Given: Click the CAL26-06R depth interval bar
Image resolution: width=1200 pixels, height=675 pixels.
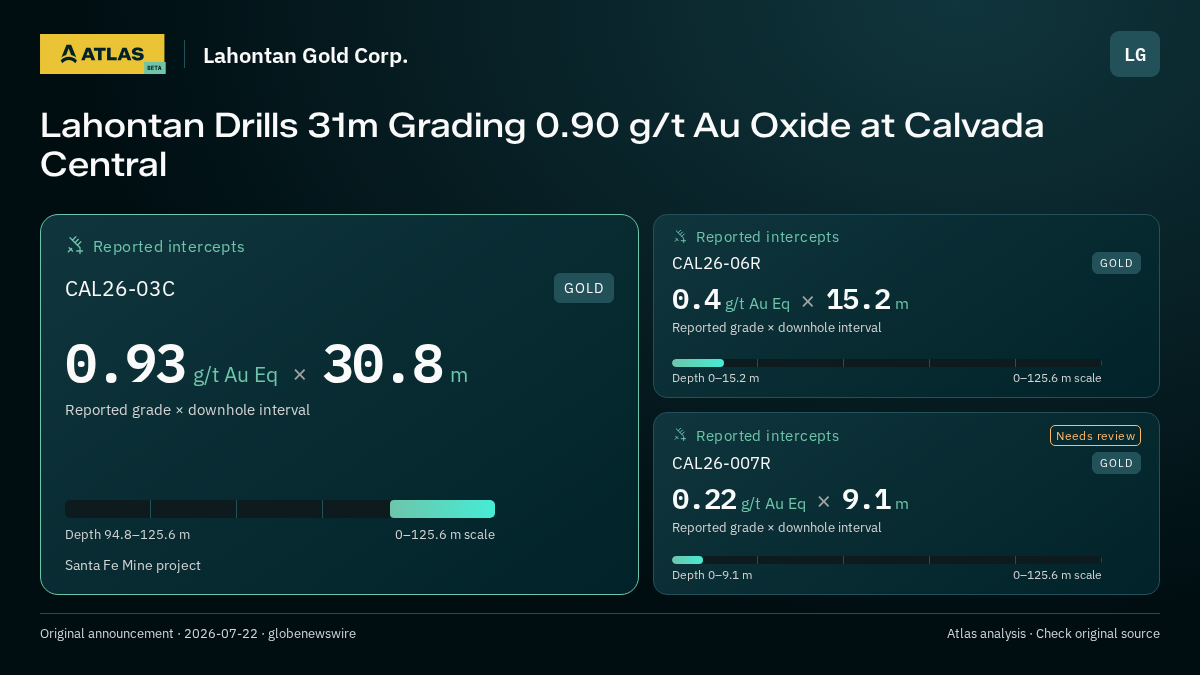Looking at the screenshot, I should tap(887, 363).
